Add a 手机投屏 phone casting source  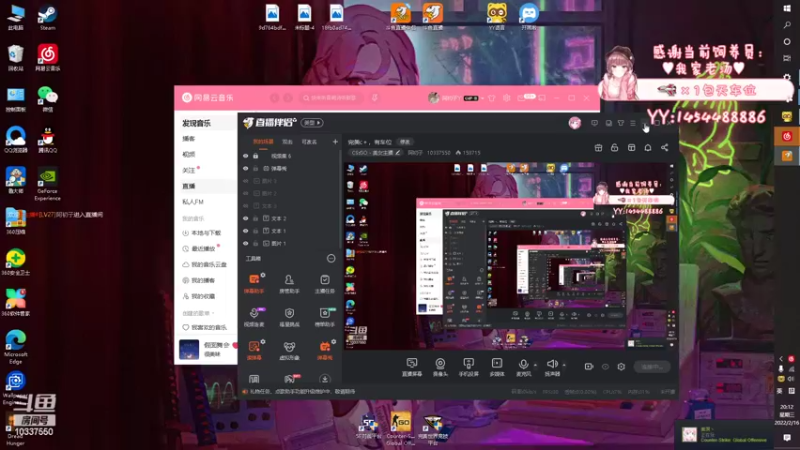[468, 366]
